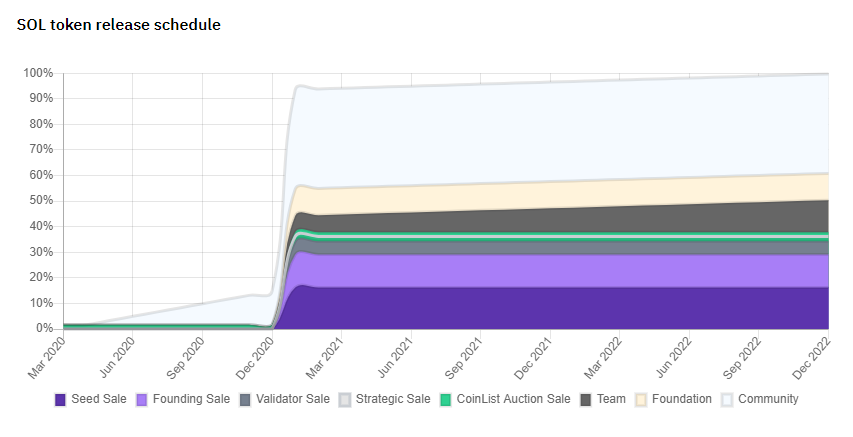Click the Dec 2022 x-axis label

coord(811,358)
